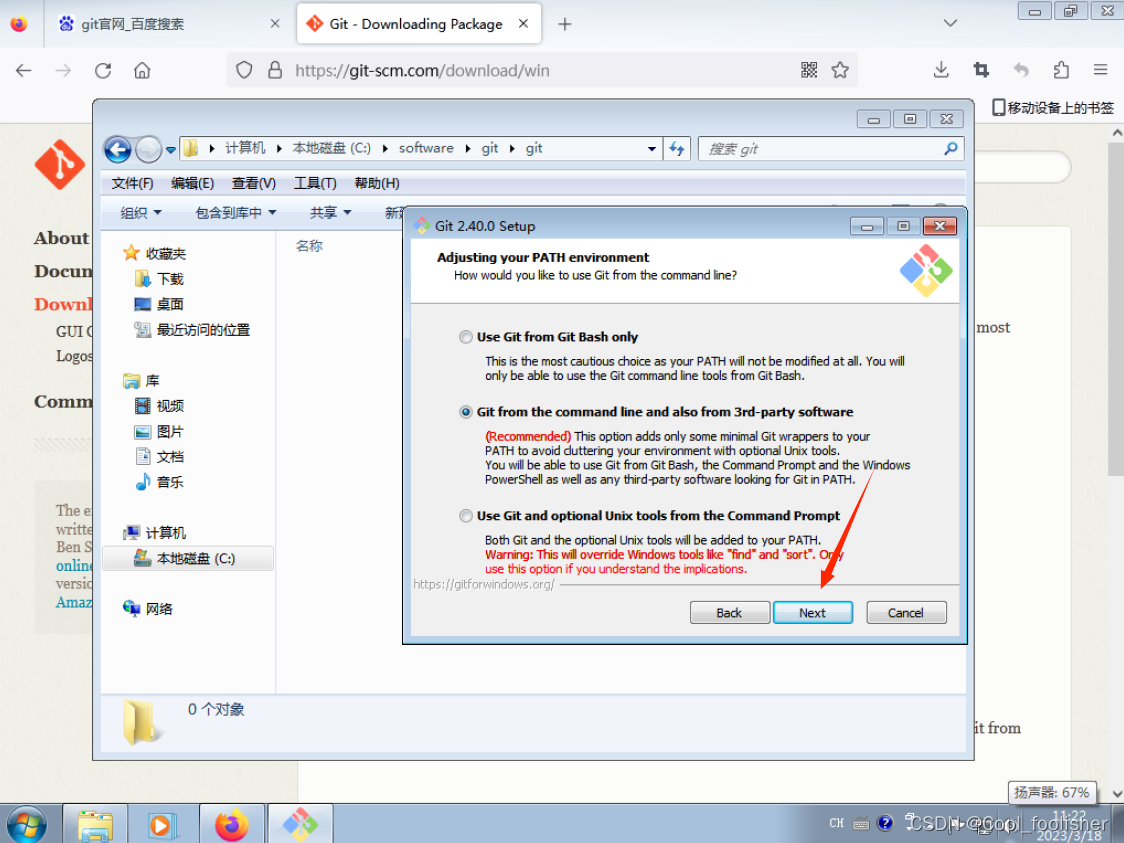This screenshot has width=1124, height=843.
Task: Click the Explorer refresh address button
Action: point(677,149)
